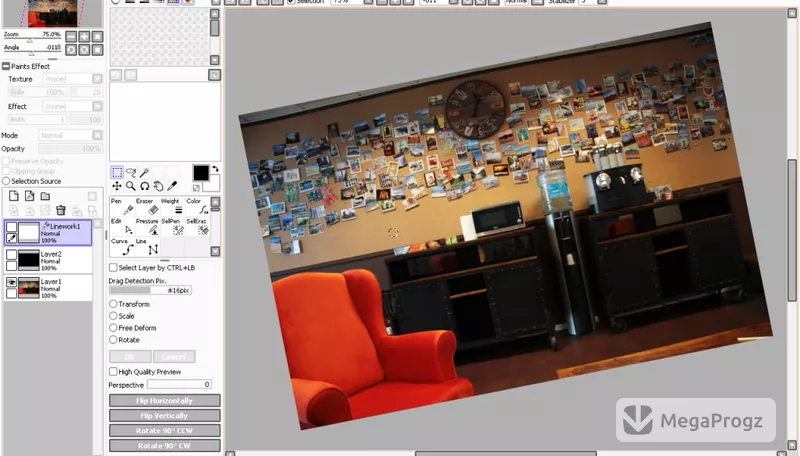Click Rotate 90° CCW button
800x456 pixels.
(x=165, y=430)
